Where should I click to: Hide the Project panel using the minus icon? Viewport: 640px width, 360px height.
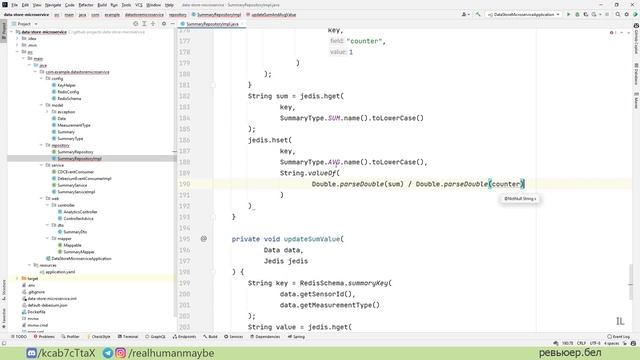tap(172, 24)
